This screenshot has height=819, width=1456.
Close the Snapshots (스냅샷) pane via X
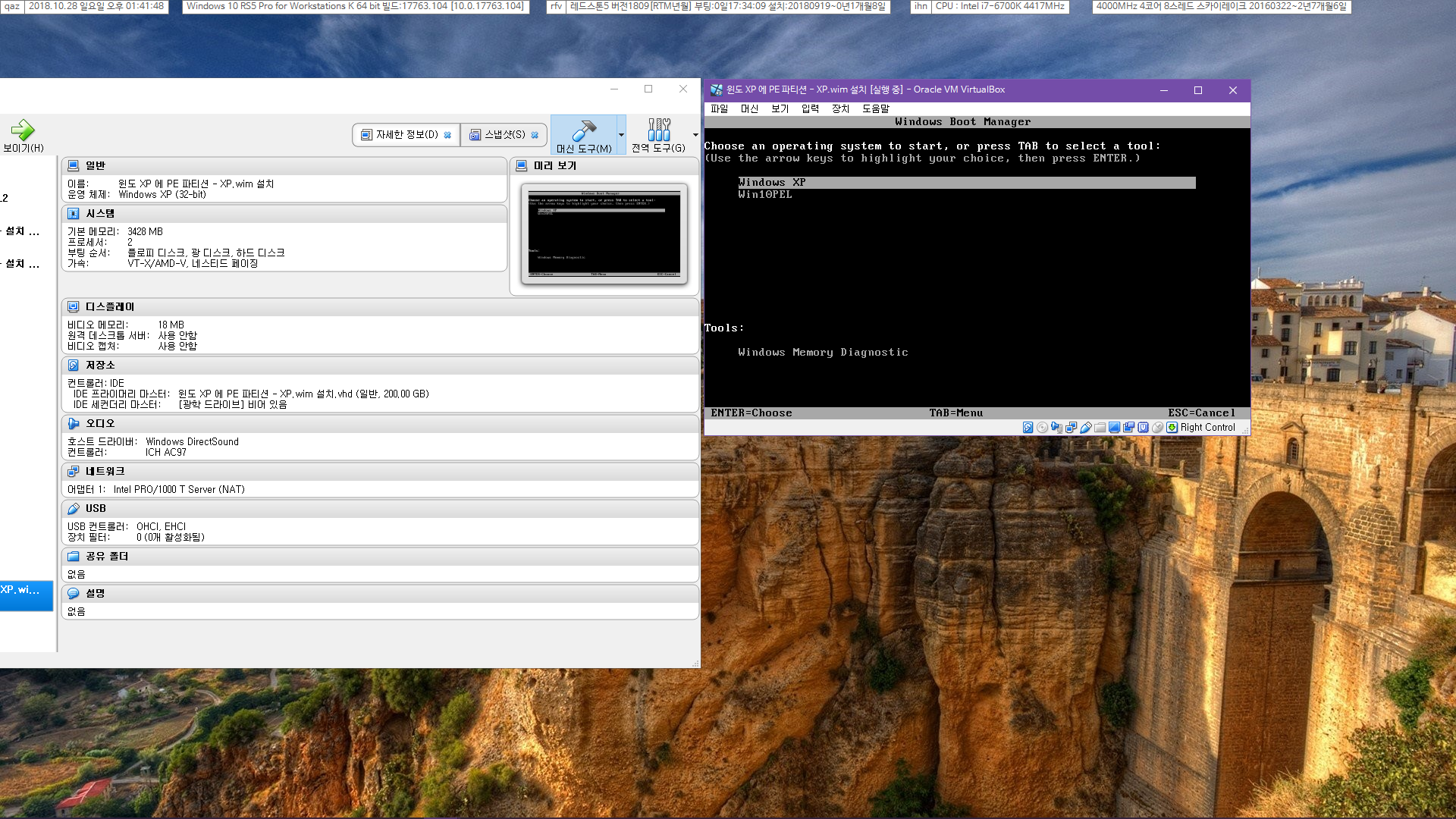click(535, 135)
